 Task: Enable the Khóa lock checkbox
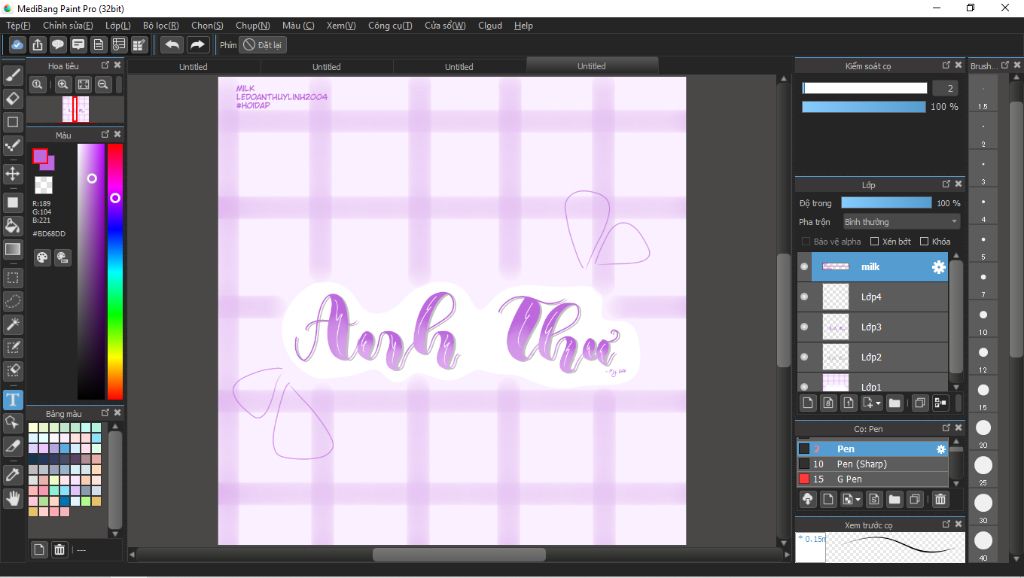tap(924, 242)
